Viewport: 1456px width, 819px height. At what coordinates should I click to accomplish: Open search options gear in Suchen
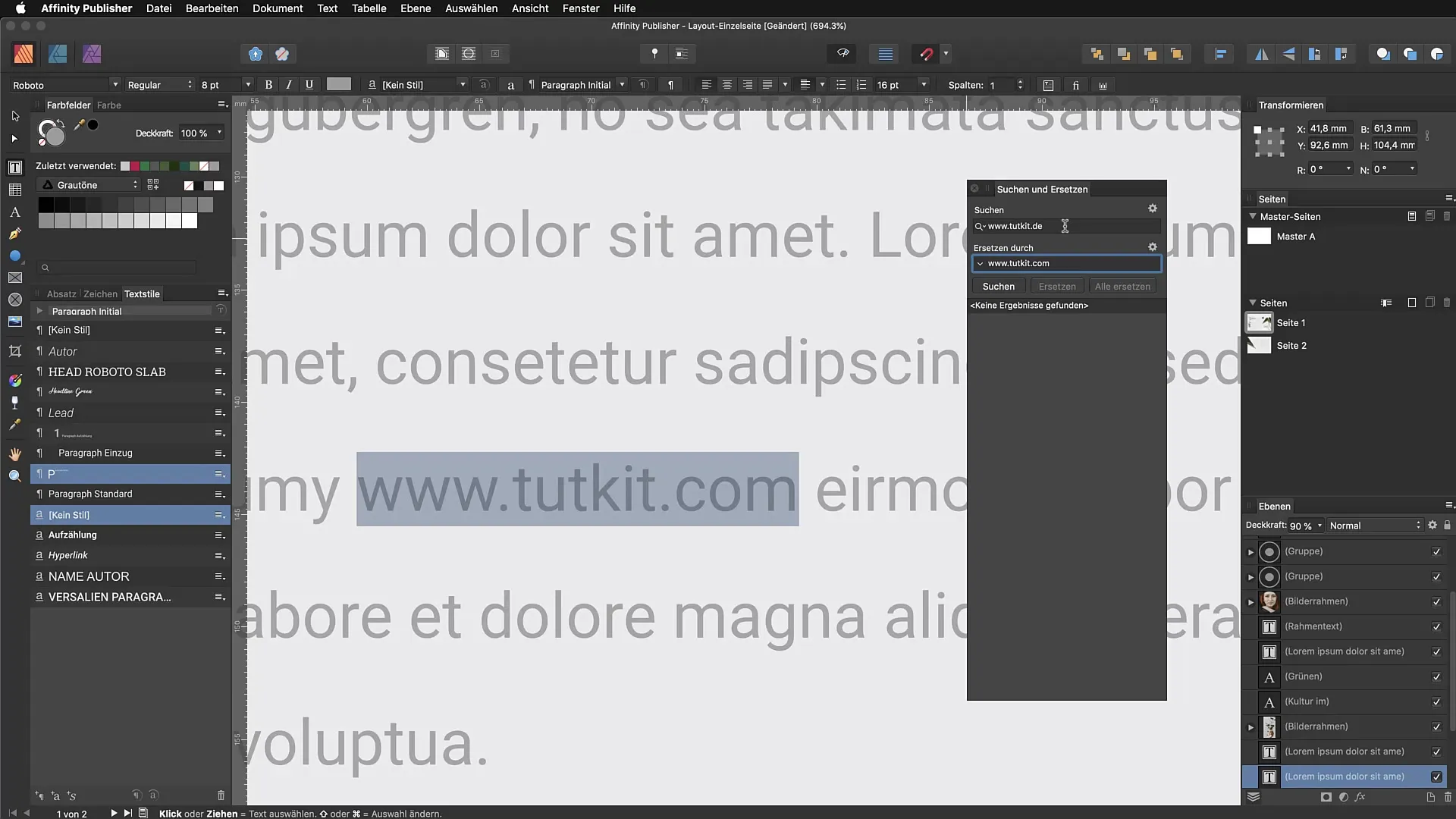point(1153,209)
